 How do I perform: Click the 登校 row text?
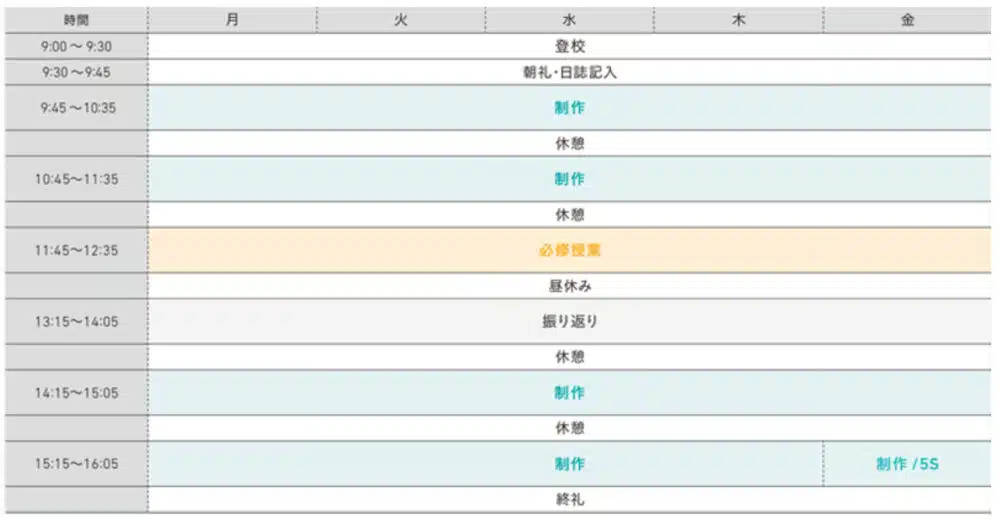(569, 46)
